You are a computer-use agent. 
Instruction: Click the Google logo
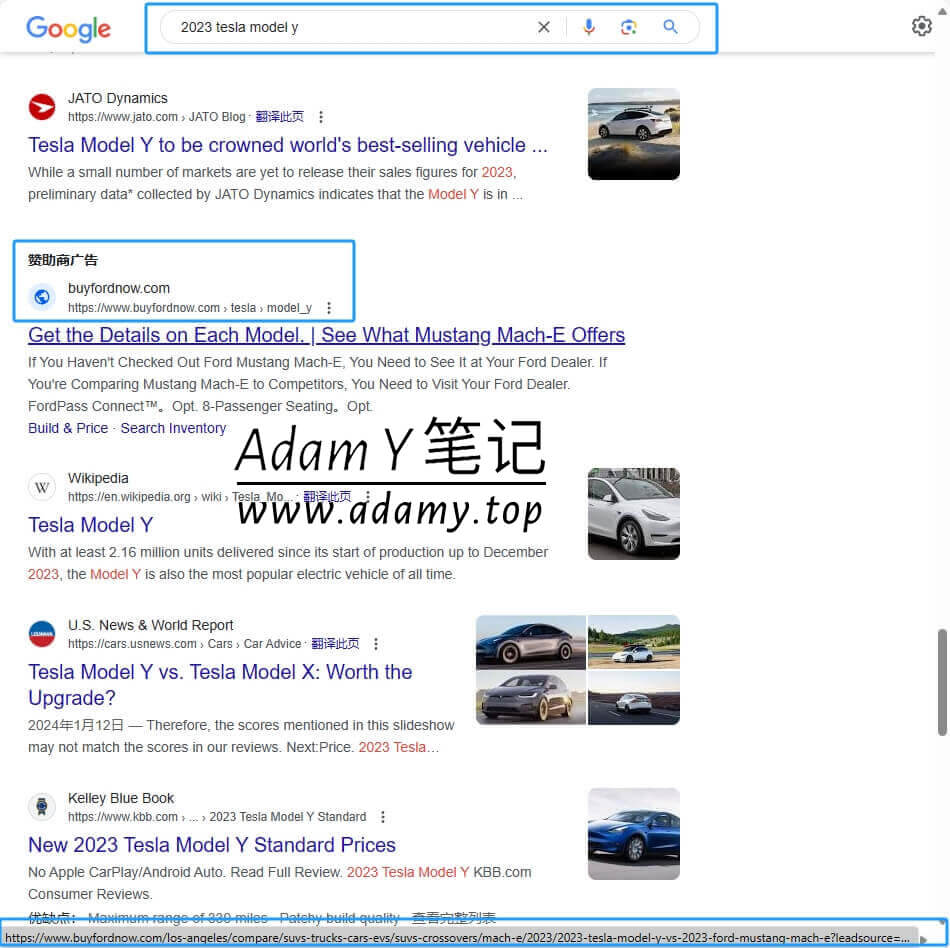[x=68, y=28]
